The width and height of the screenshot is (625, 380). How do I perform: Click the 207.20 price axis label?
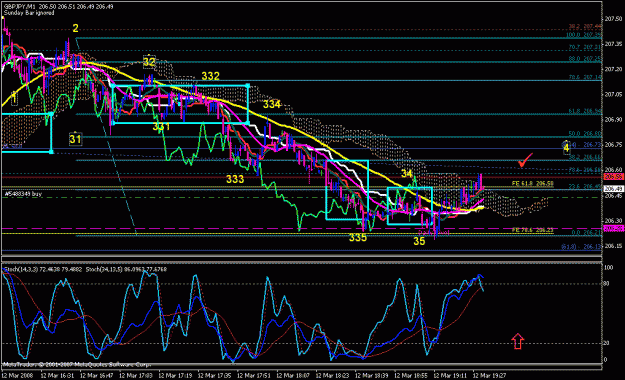point(613,69)
